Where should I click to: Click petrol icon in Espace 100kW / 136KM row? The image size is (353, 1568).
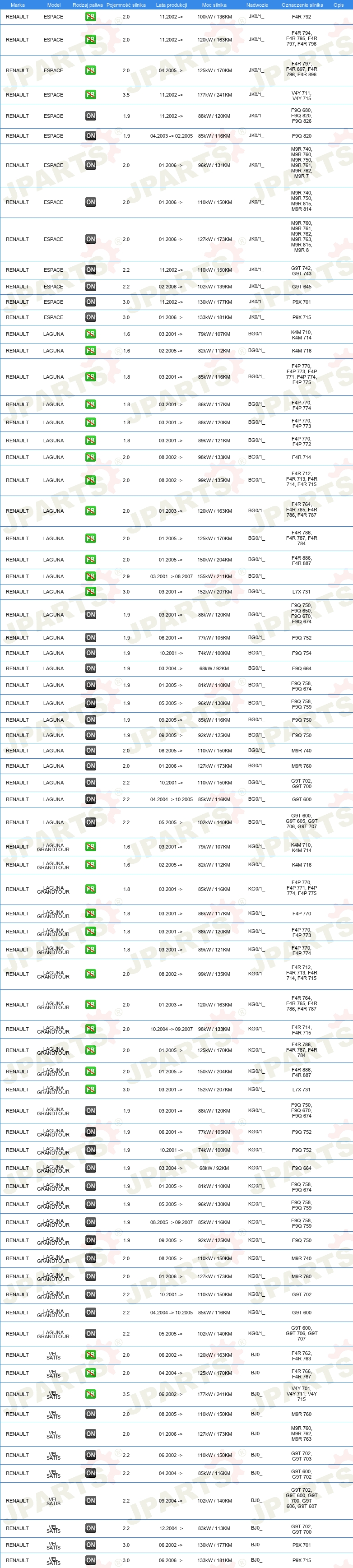(x=90, y=16)
